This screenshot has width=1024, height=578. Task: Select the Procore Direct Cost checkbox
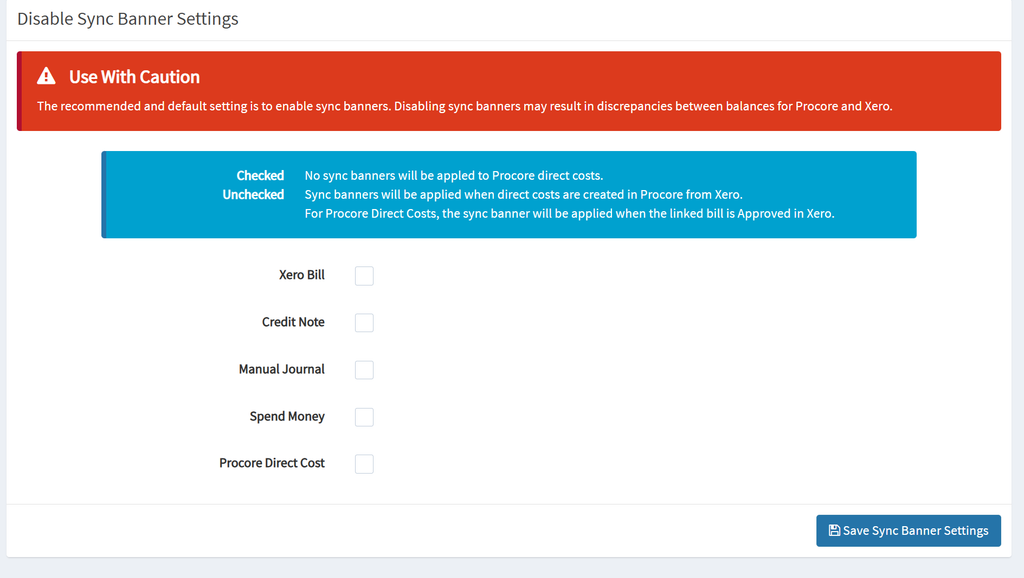pyautogui.click(x=364, y=464)
